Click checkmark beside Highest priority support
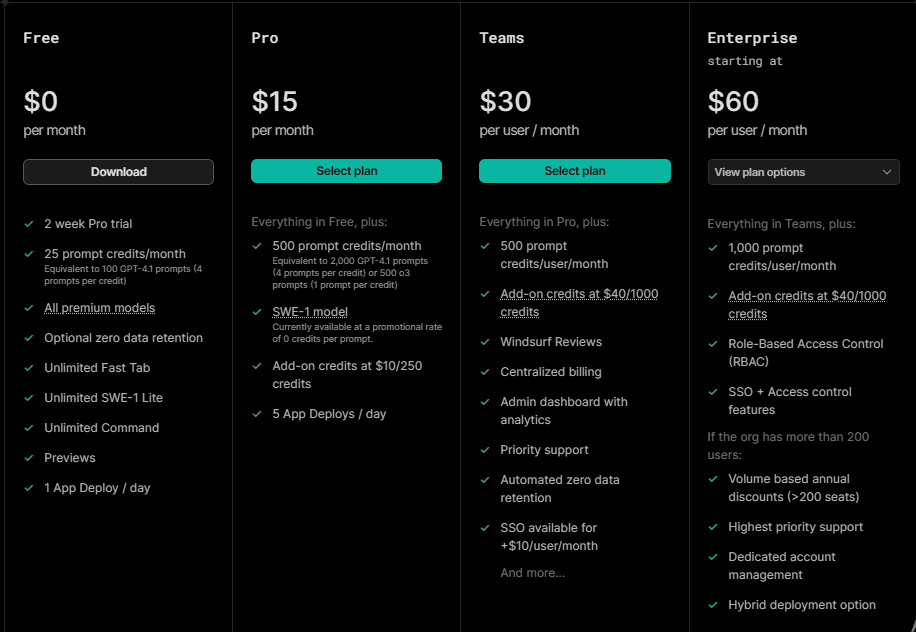Screen dimensions: 916x632 click(x=712, y=527)
